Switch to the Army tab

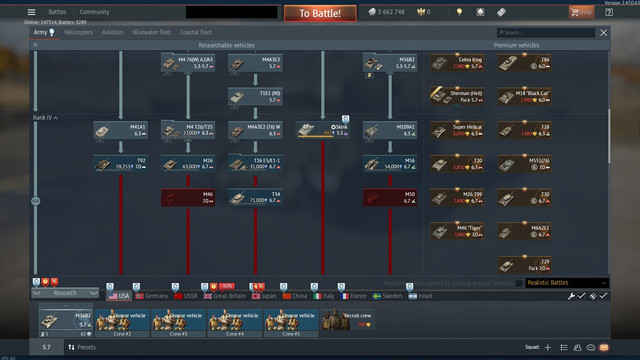pos(44,32)
